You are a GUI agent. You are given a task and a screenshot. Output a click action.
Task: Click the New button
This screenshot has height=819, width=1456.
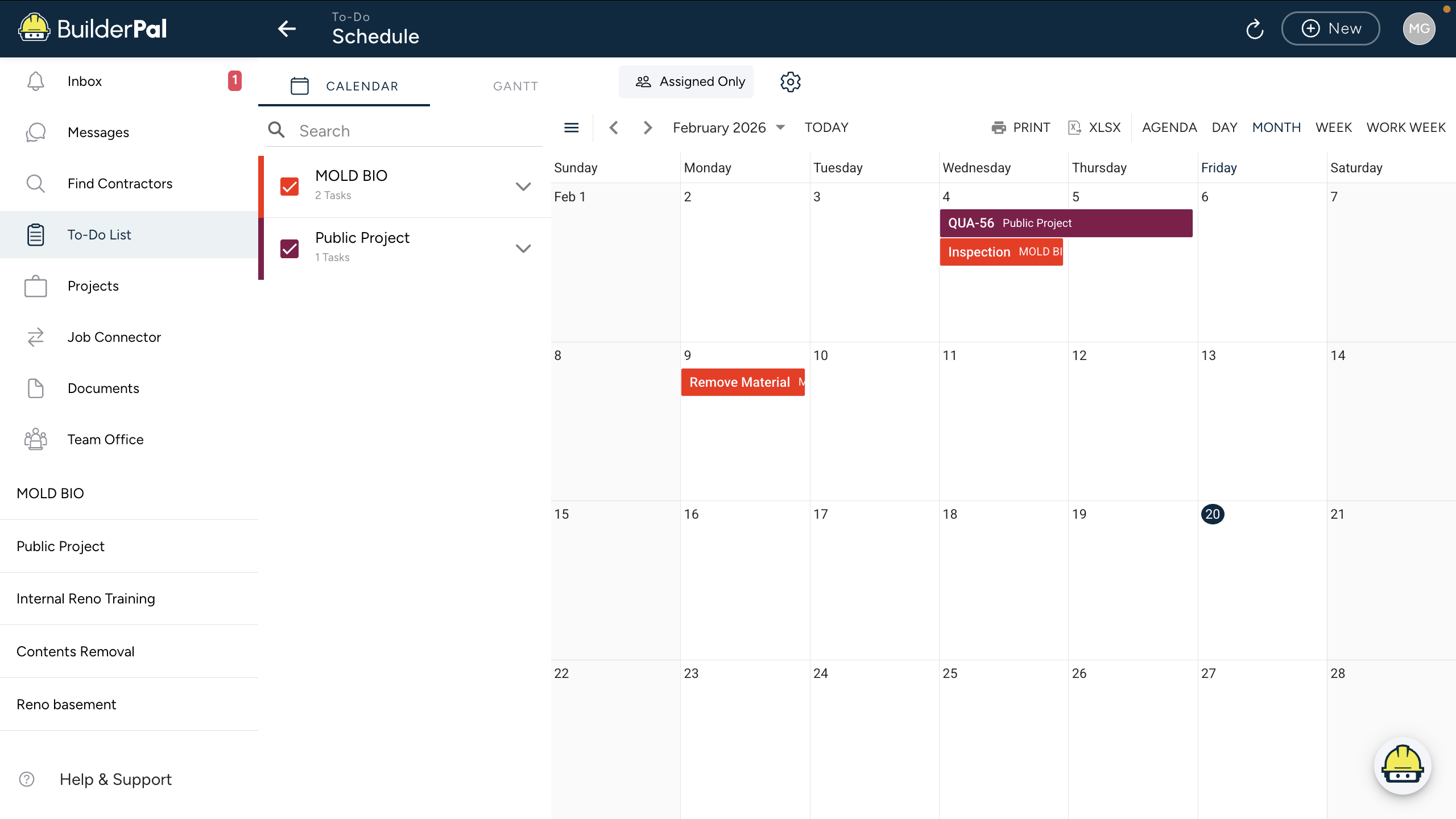pos(1330,28)
